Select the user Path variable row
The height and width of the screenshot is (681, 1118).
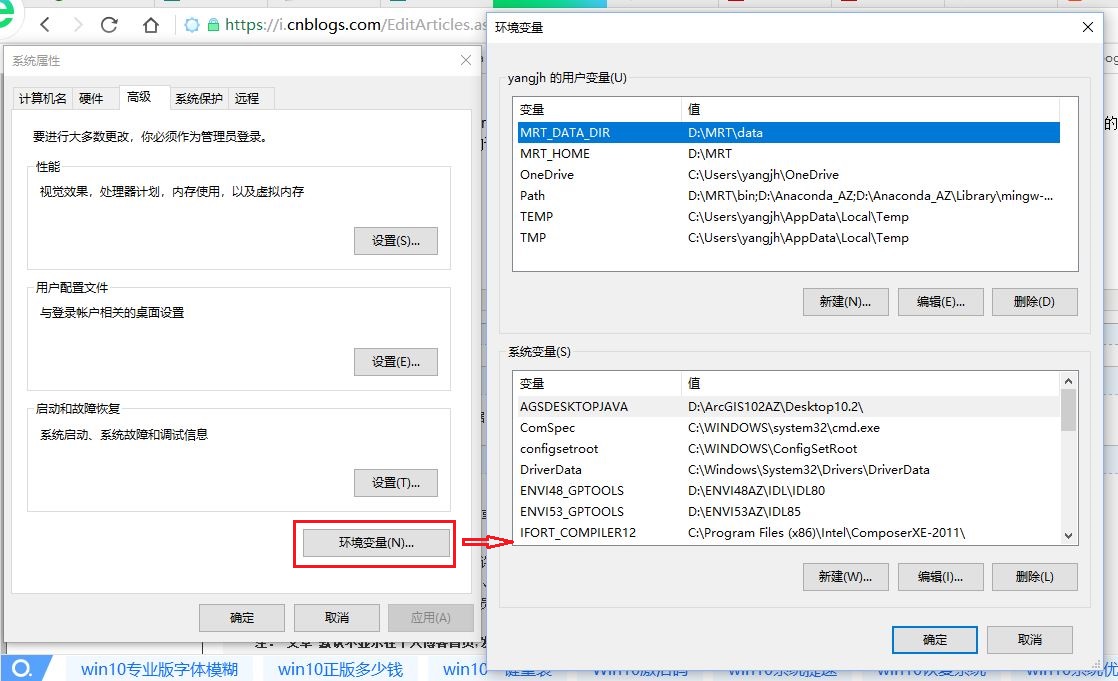[x=789, y=195]
